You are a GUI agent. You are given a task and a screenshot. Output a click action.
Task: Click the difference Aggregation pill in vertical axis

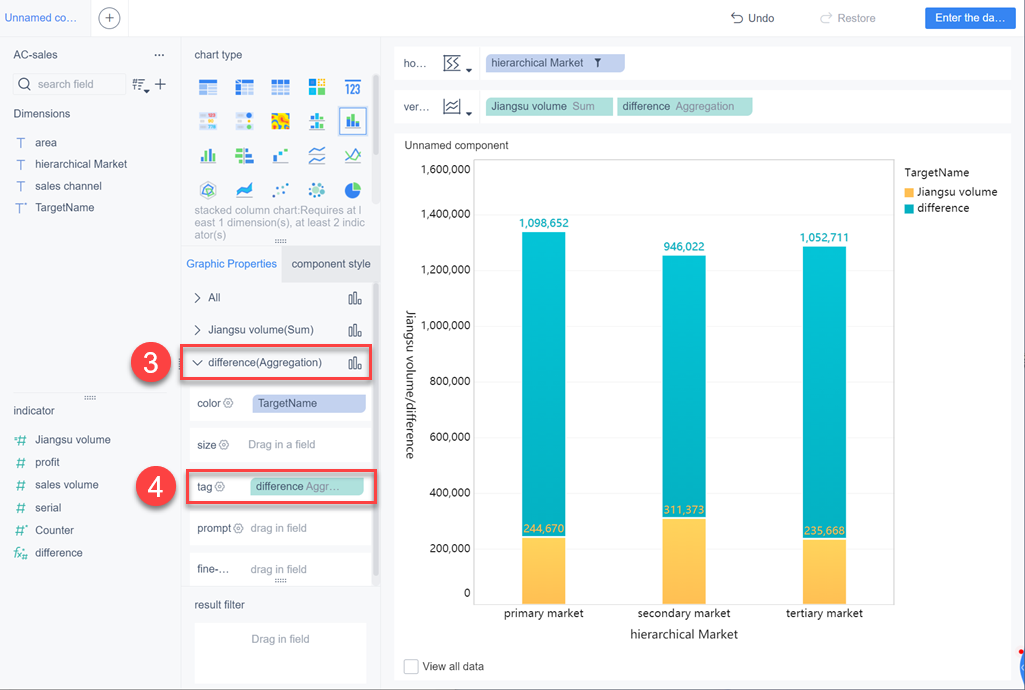[684, 107]
